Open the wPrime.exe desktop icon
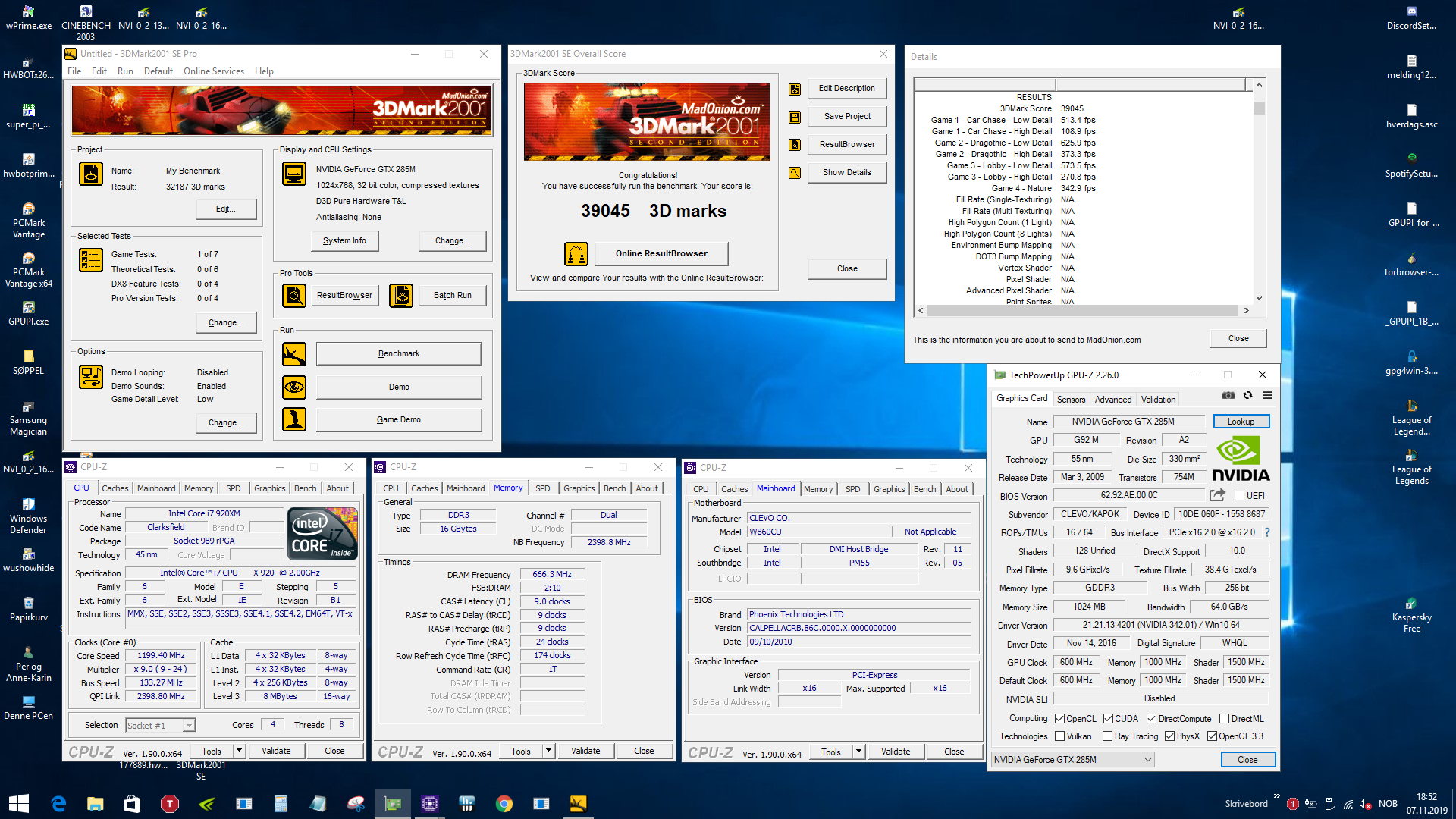 pyautogui.click(x=29, y=17)
